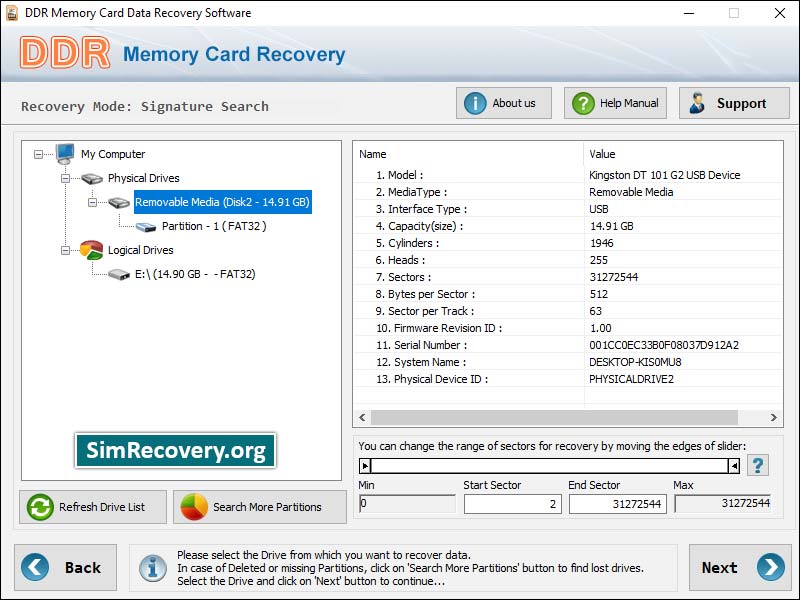Click the SimRecovery.org banner
This screenshot has width=800, height=600.
(x=174, y=450)
